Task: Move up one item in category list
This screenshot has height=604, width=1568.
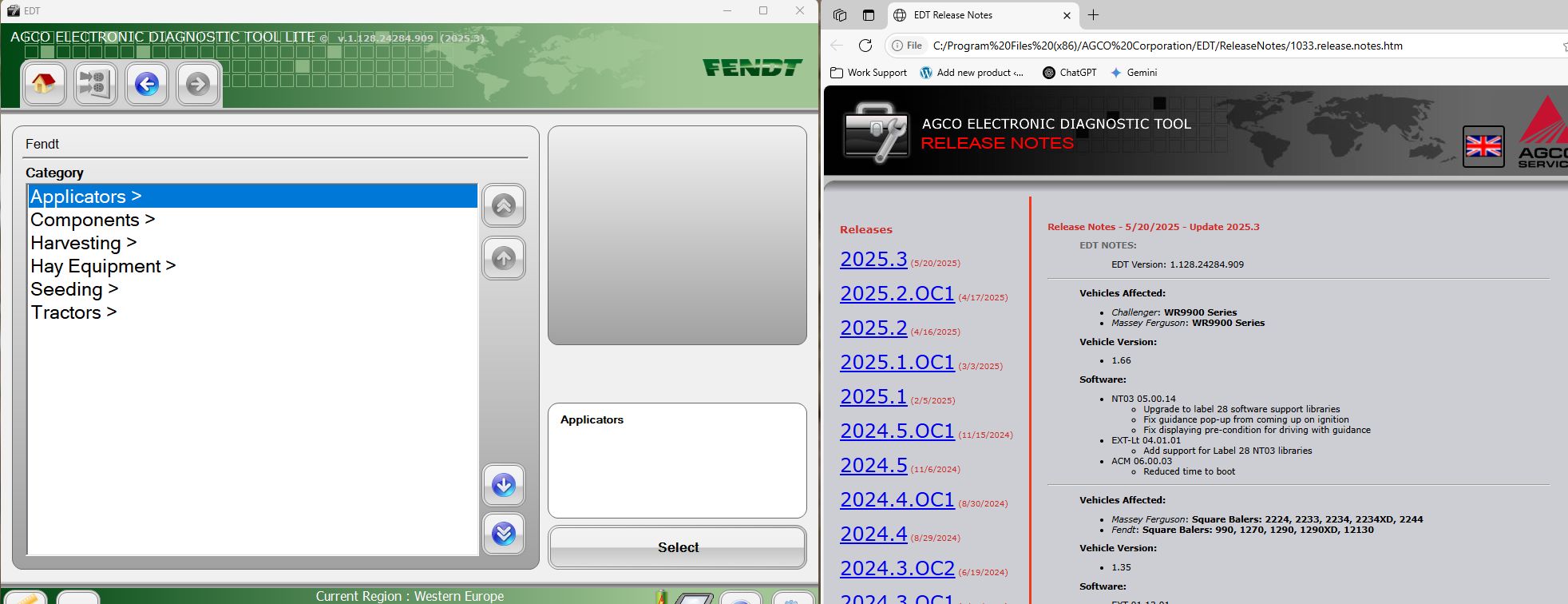Action: (x=504, y=258)
